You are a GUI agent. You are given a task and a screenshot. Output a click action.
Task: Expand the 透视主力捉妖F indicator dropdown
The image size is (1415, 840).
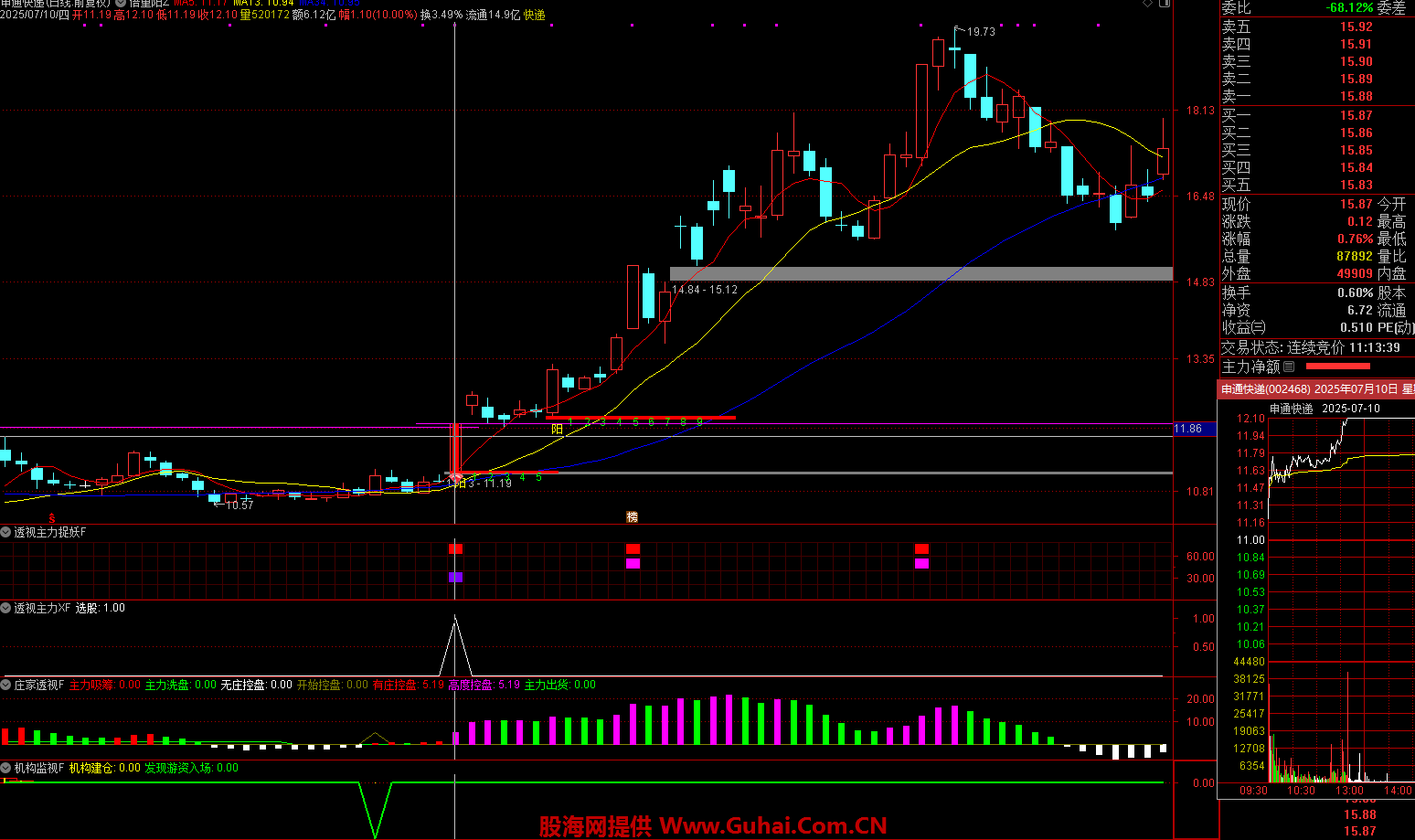pos(5,532)
